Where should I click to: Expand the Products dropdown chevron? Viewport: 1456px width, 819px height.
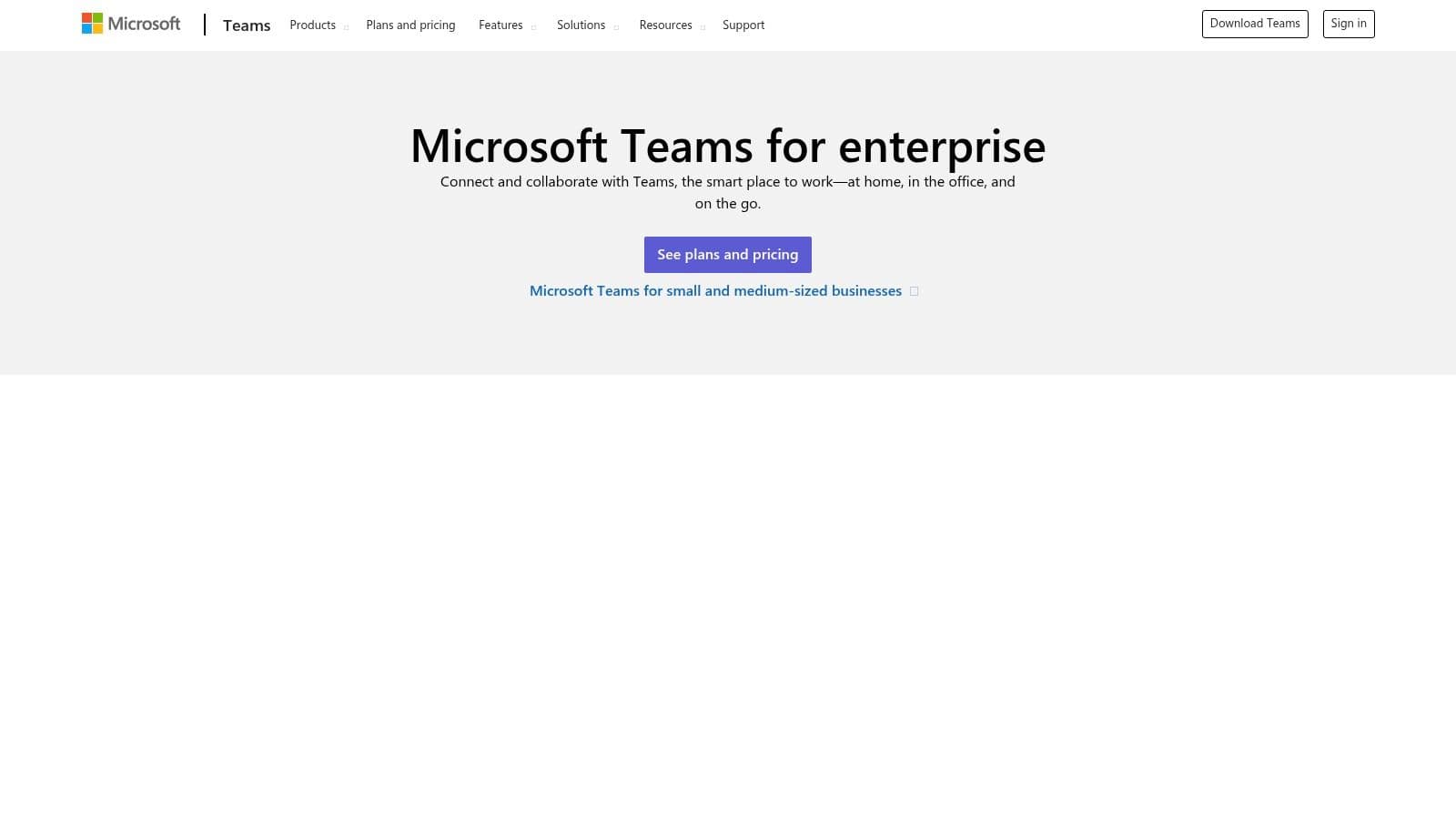pyautogui.click(x=345, y=26)
